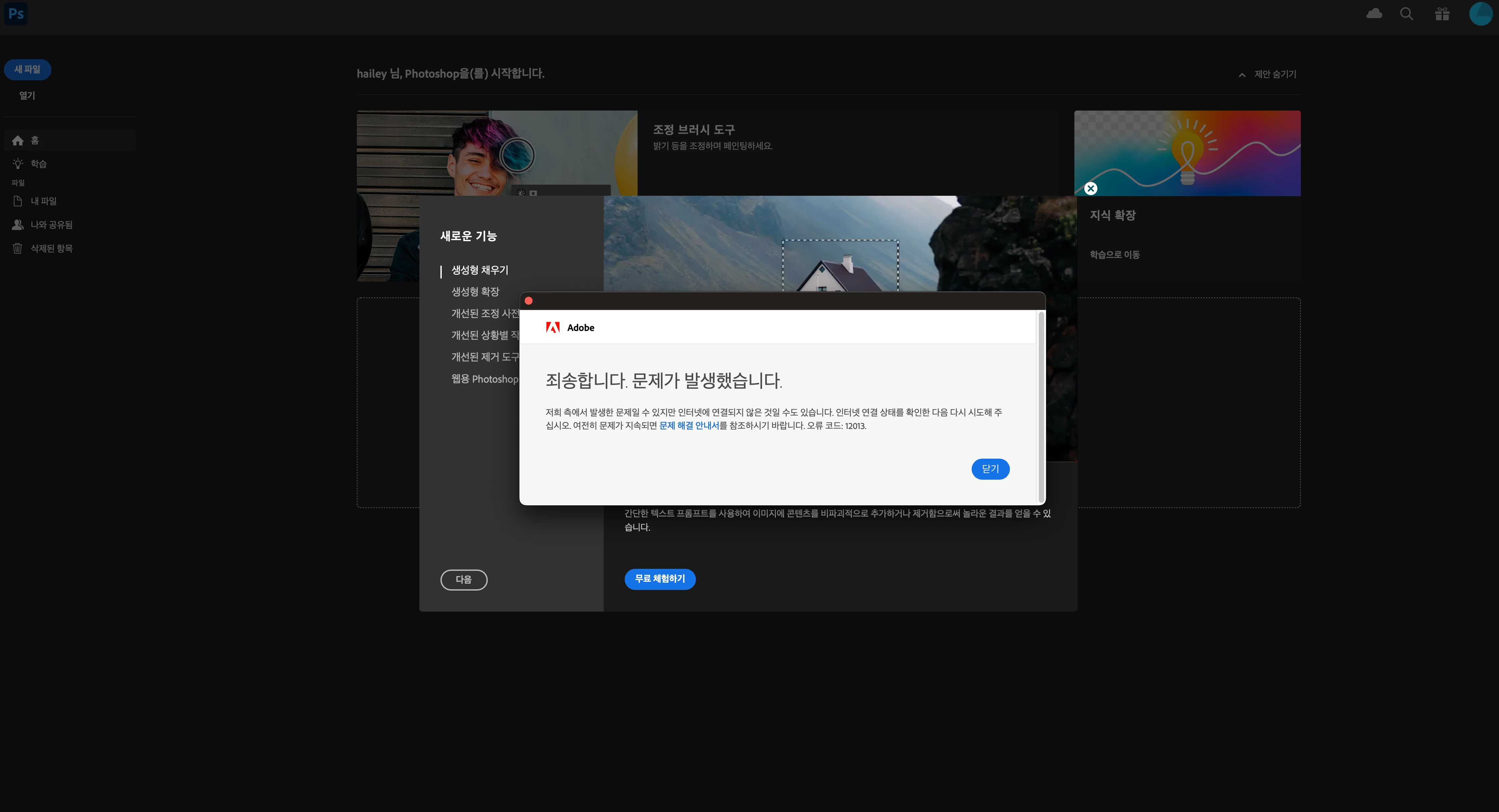
Task: Open Deleted items (삭제된 항목) trash
Action: click(x=51, y=248)
